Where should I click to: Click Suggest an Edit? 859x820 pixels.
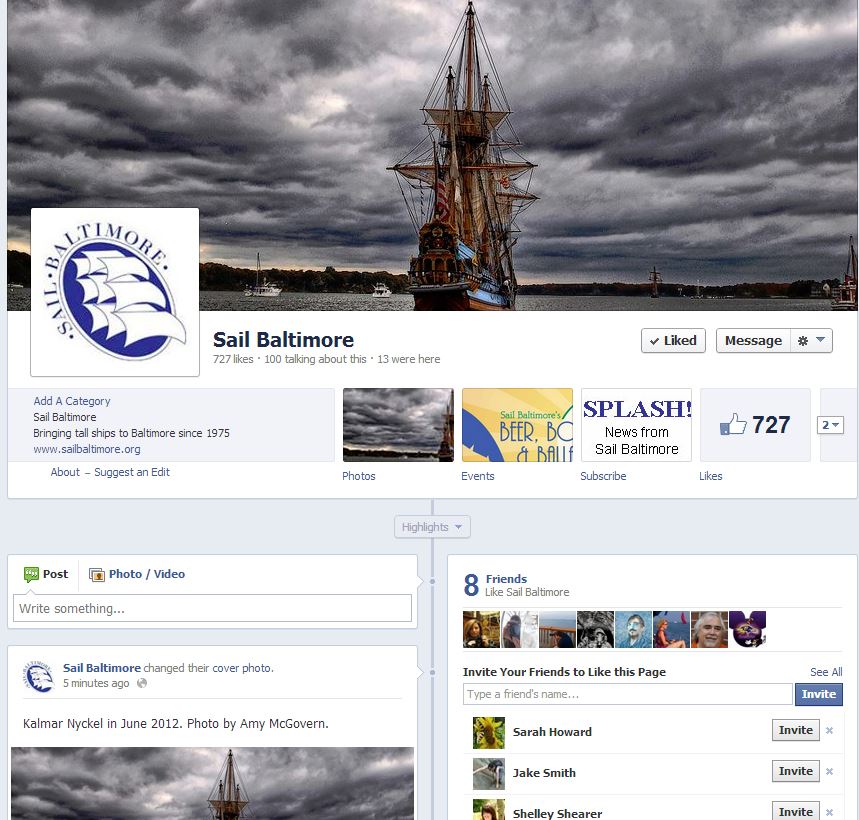tap(132, 472)
